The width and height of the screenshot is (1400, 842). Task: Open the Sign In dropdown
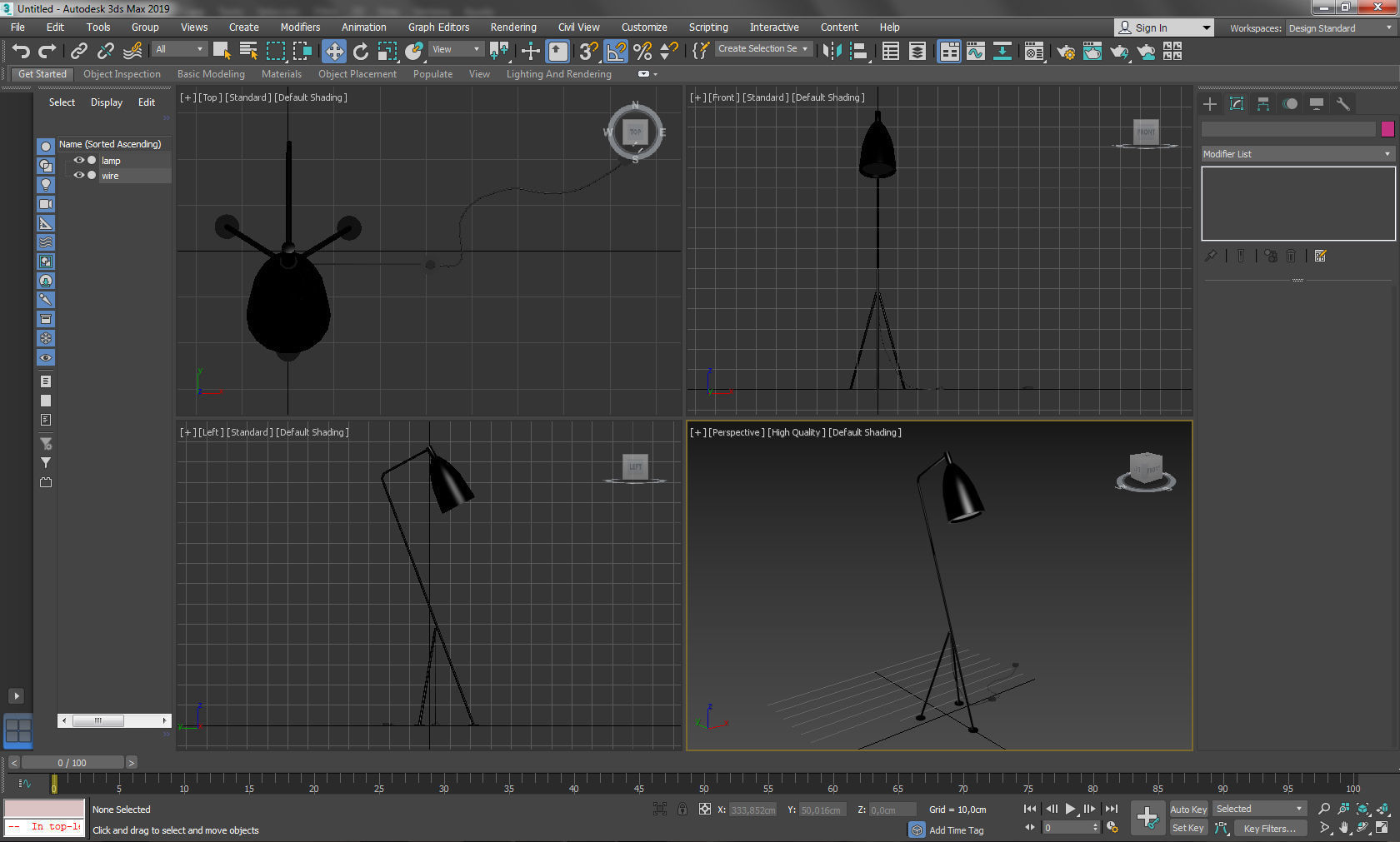pos(1163,27)
